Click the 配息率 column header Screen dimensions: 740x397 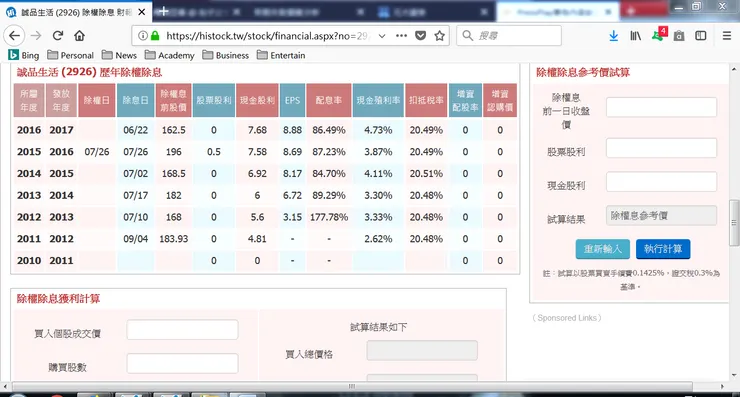329,100
